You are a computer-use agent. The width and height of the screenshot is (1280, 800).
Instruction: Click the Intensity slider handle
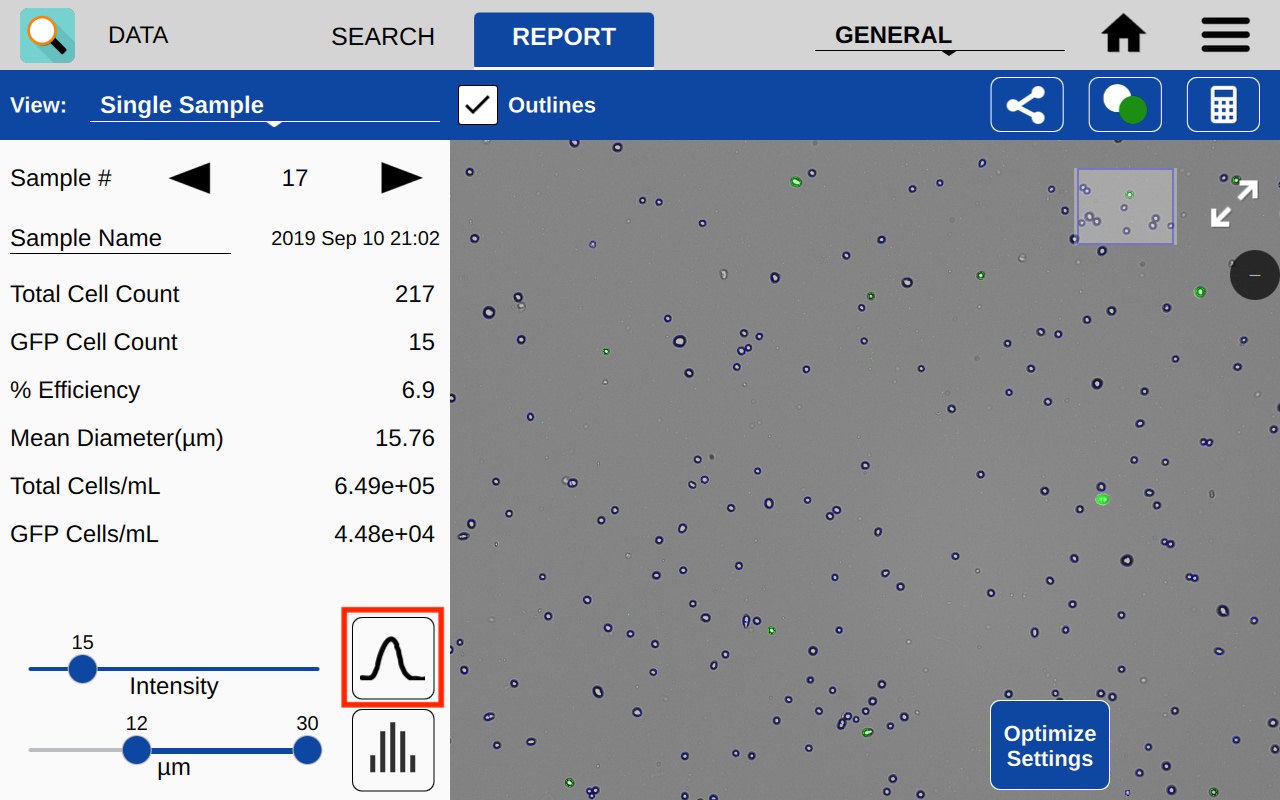click(83, 669)
